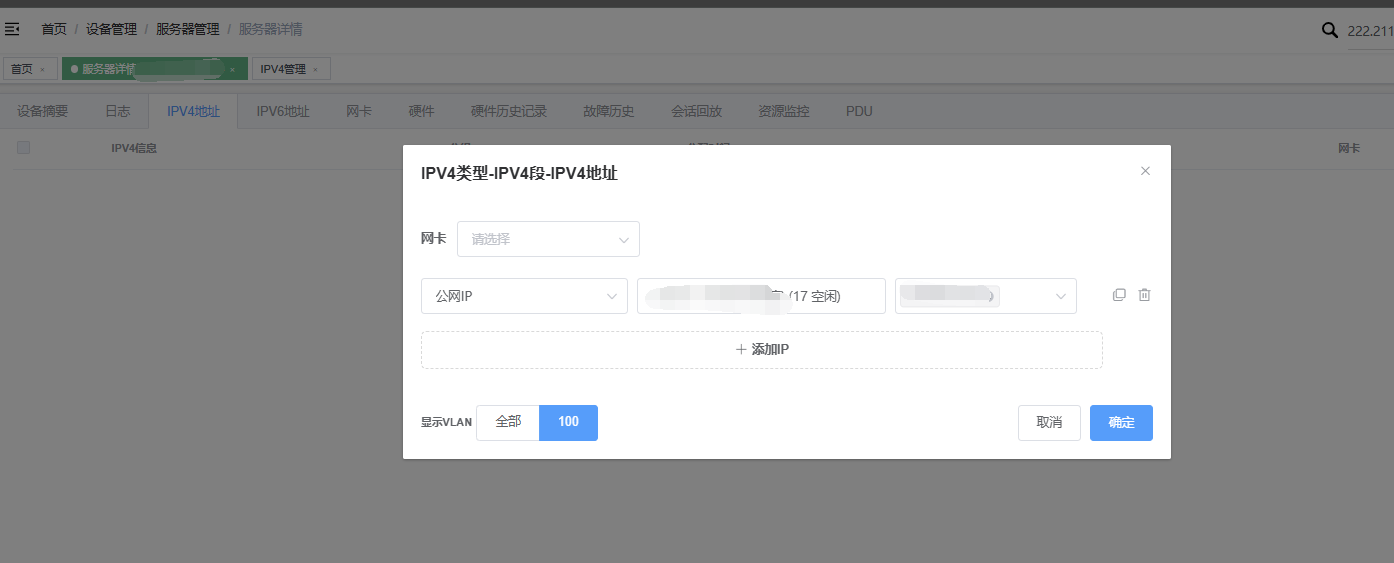Open the IPV4 address dropdown on the right
Screen dimensions: 1394x563
point(985,296)
